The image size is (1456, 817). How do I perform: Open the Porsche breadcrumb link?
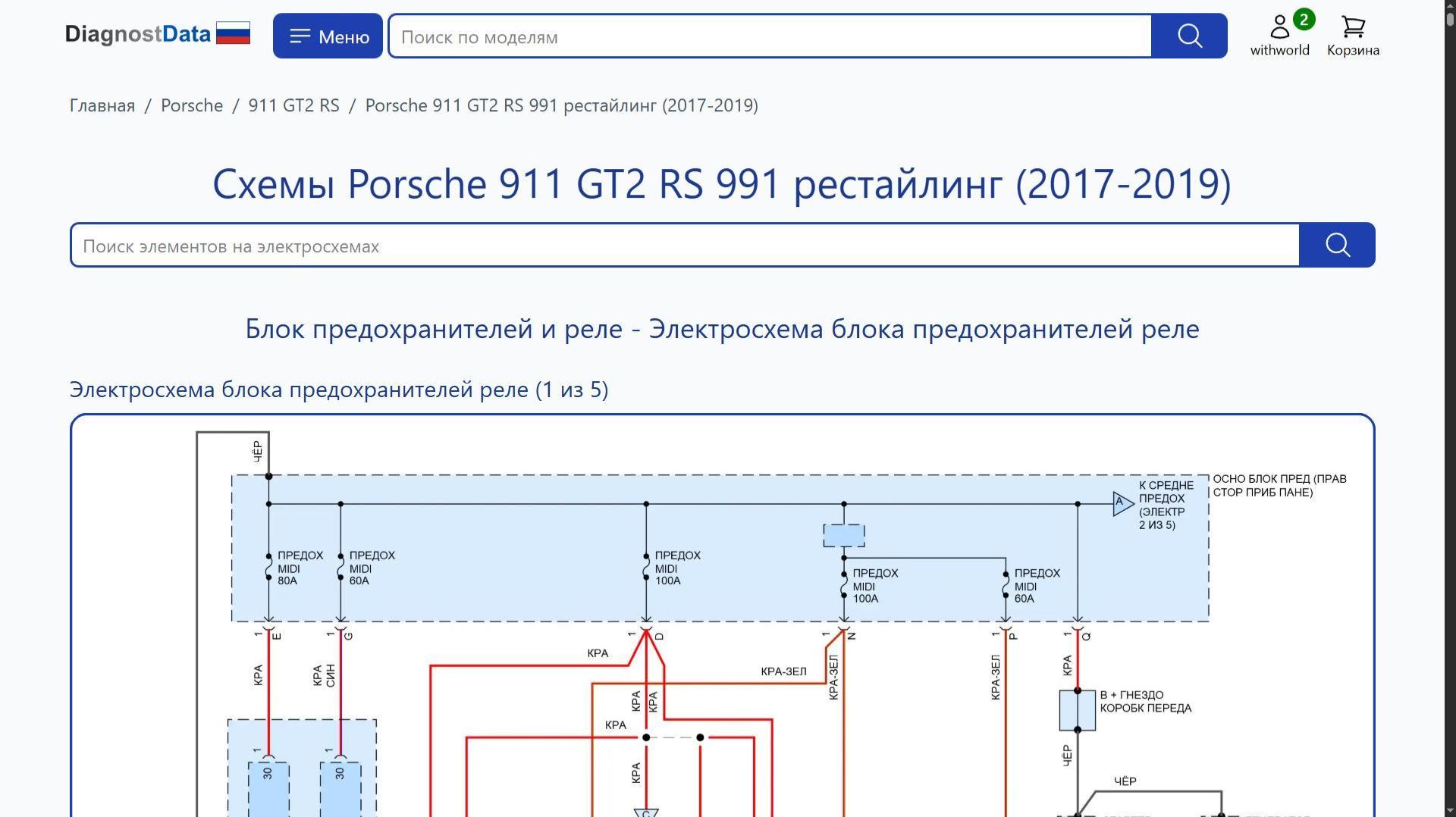pyautogui.click(x=192, y=105)
